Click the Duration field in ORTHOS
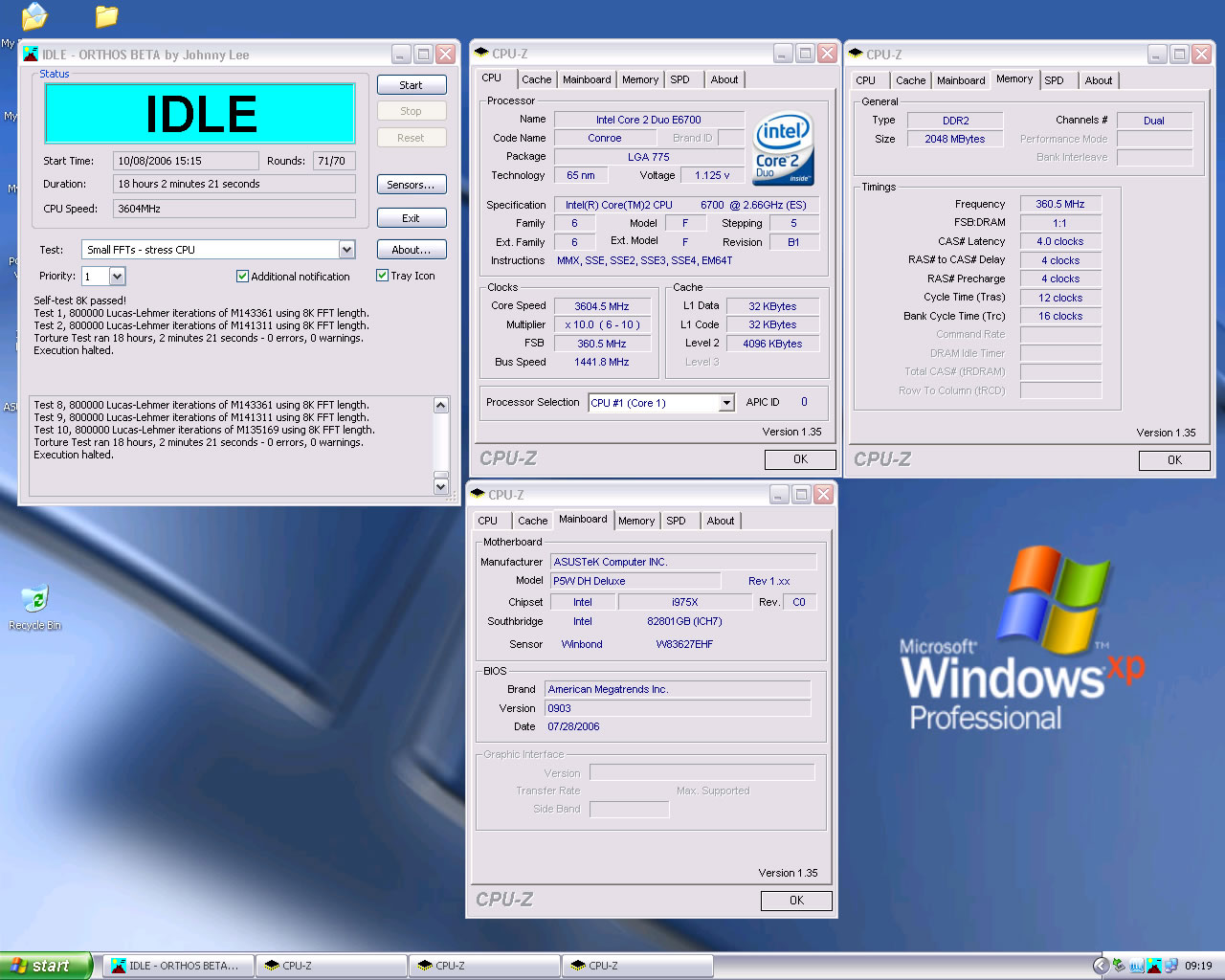1225x980 pixels. tap(234, 184)
